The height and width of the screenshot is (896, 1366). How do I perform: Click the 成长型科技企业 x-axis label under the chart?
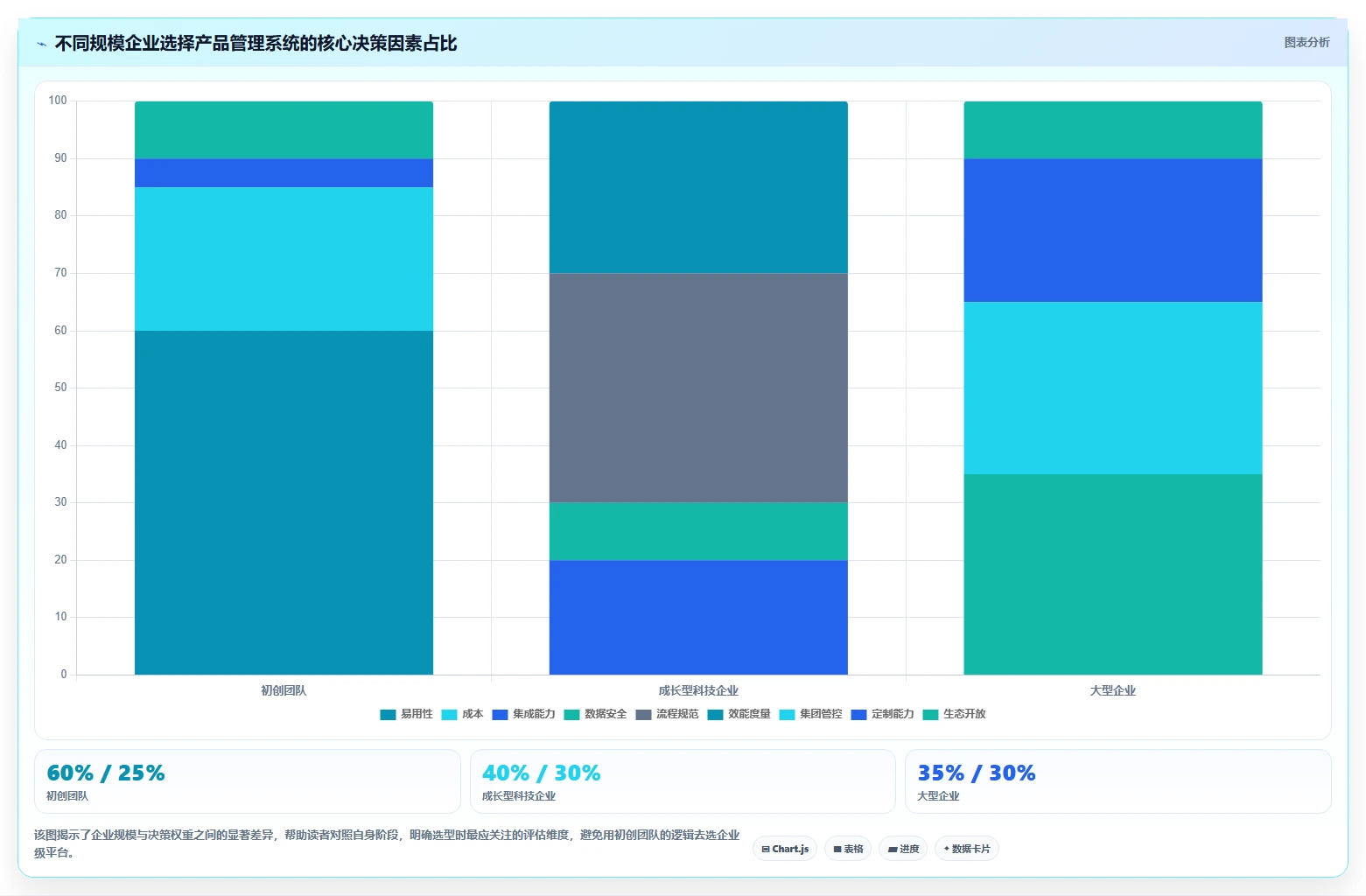tap(698, 690)
